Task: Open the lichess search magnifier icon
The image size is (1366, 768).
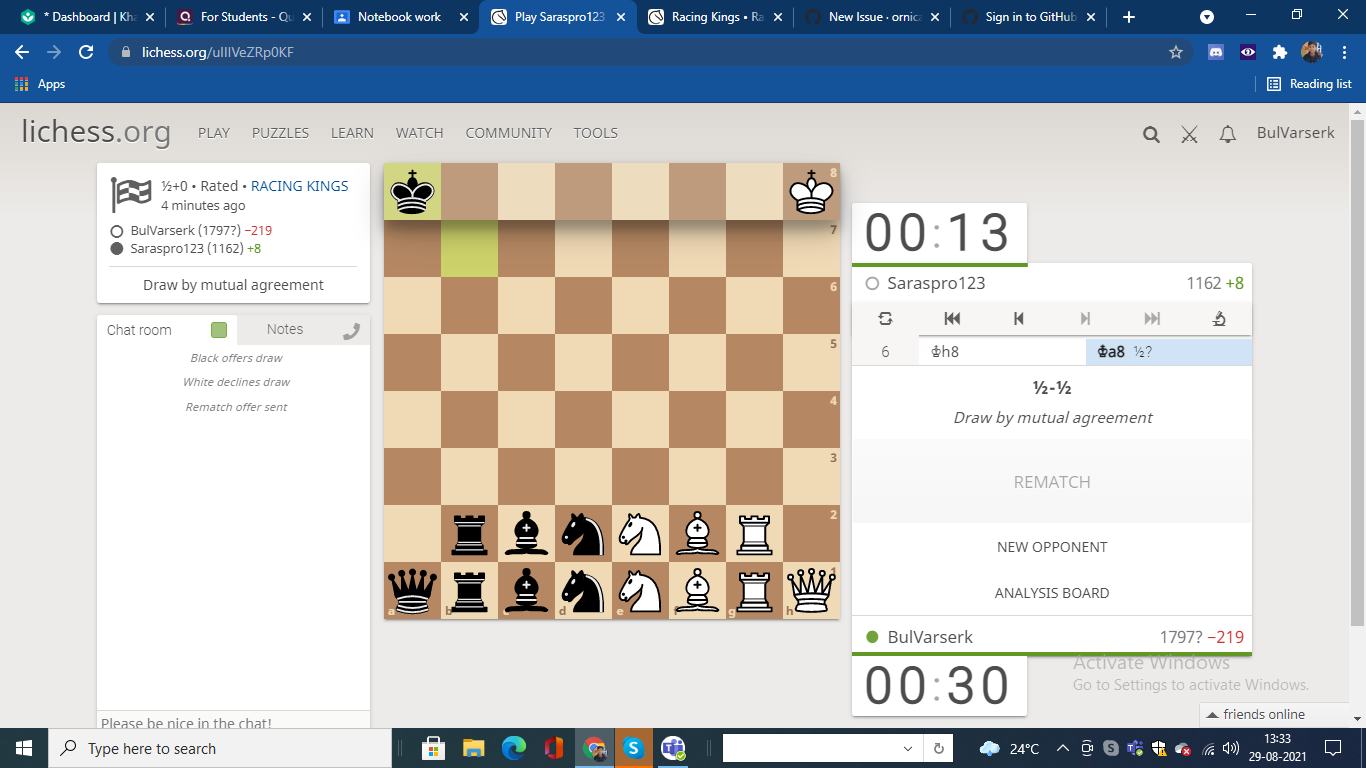Action: (x=1151, y=134)
